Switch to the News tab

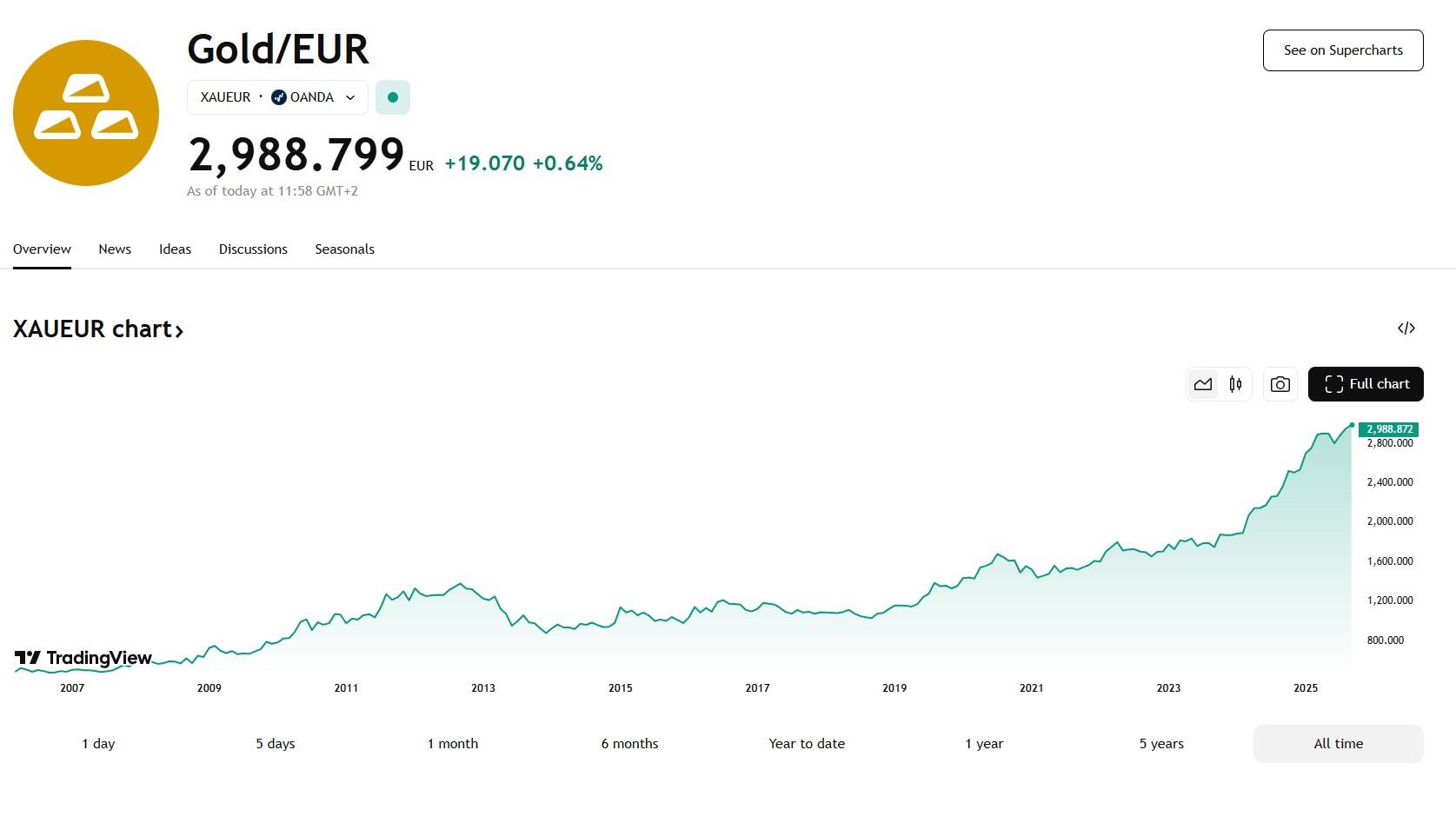(115, 249)
